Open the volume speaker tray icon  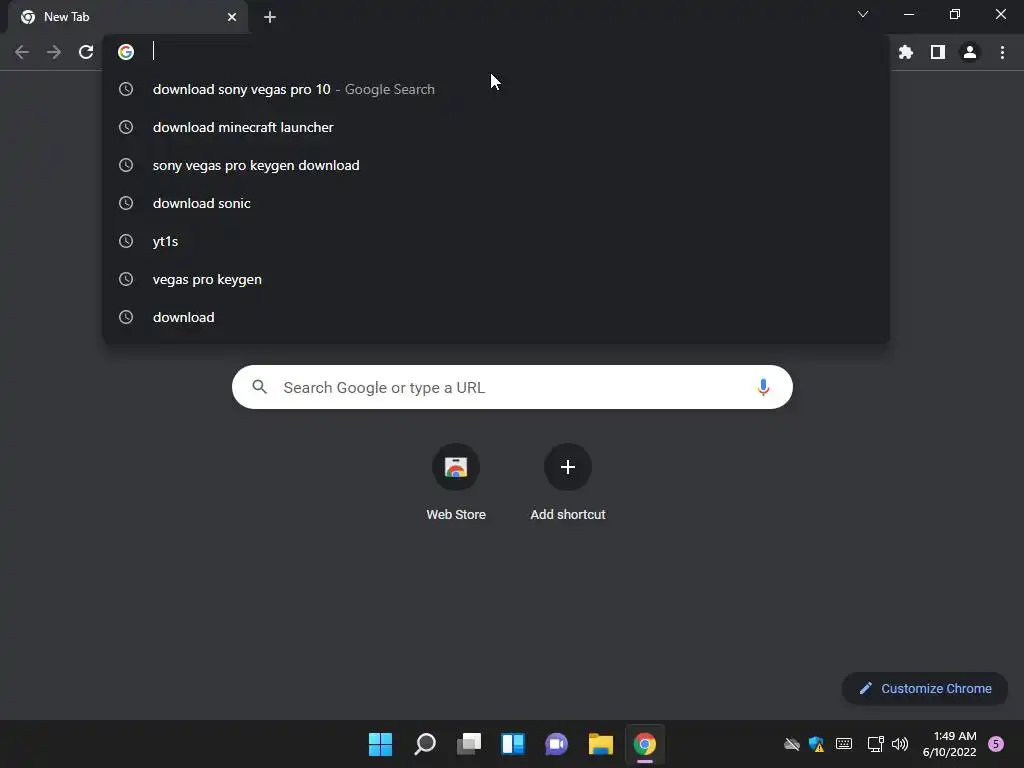pyautogui.click(x=900, y=744)
